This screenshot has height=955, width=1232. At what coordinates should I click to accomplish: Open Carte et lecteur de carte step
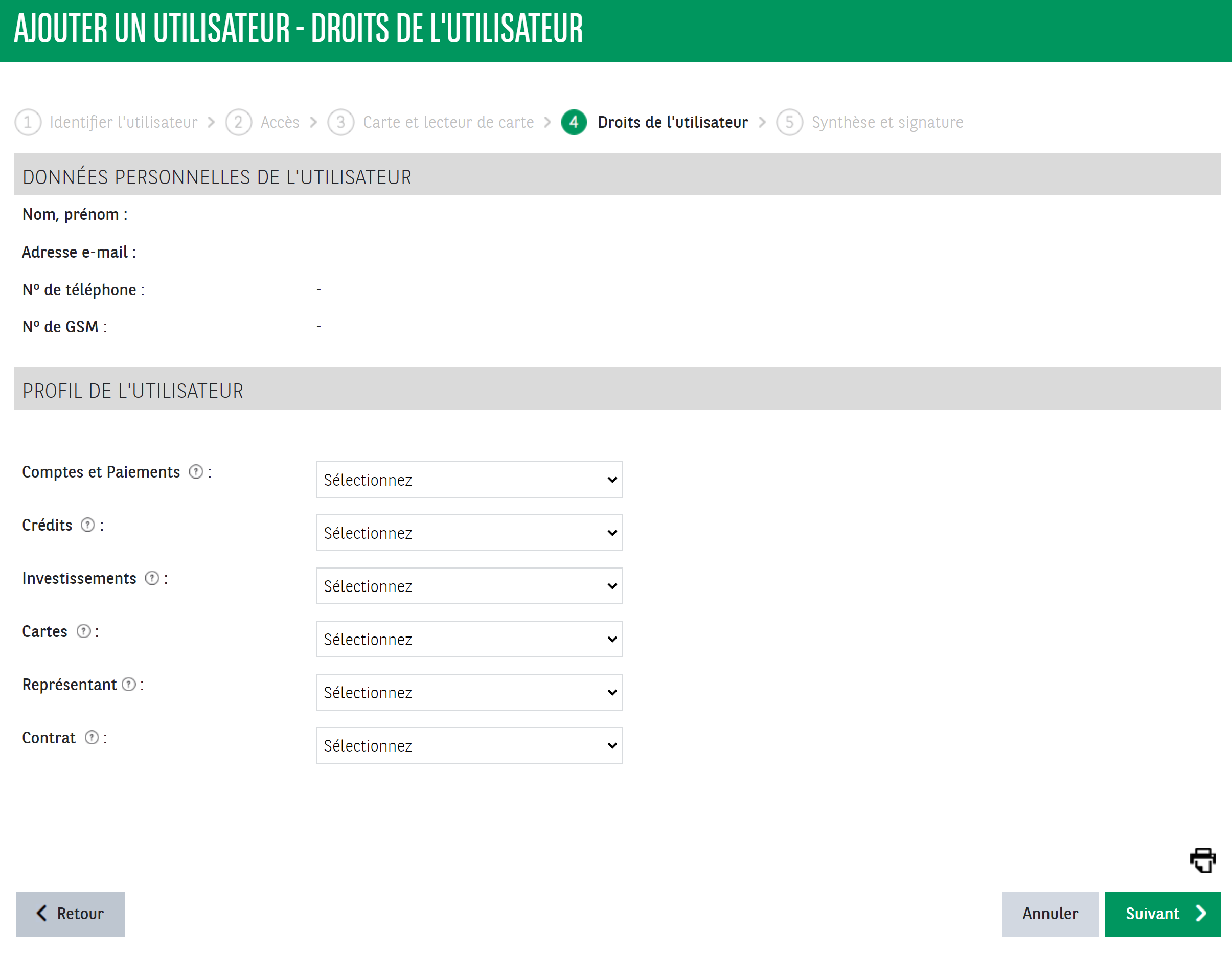coord(448,122)
